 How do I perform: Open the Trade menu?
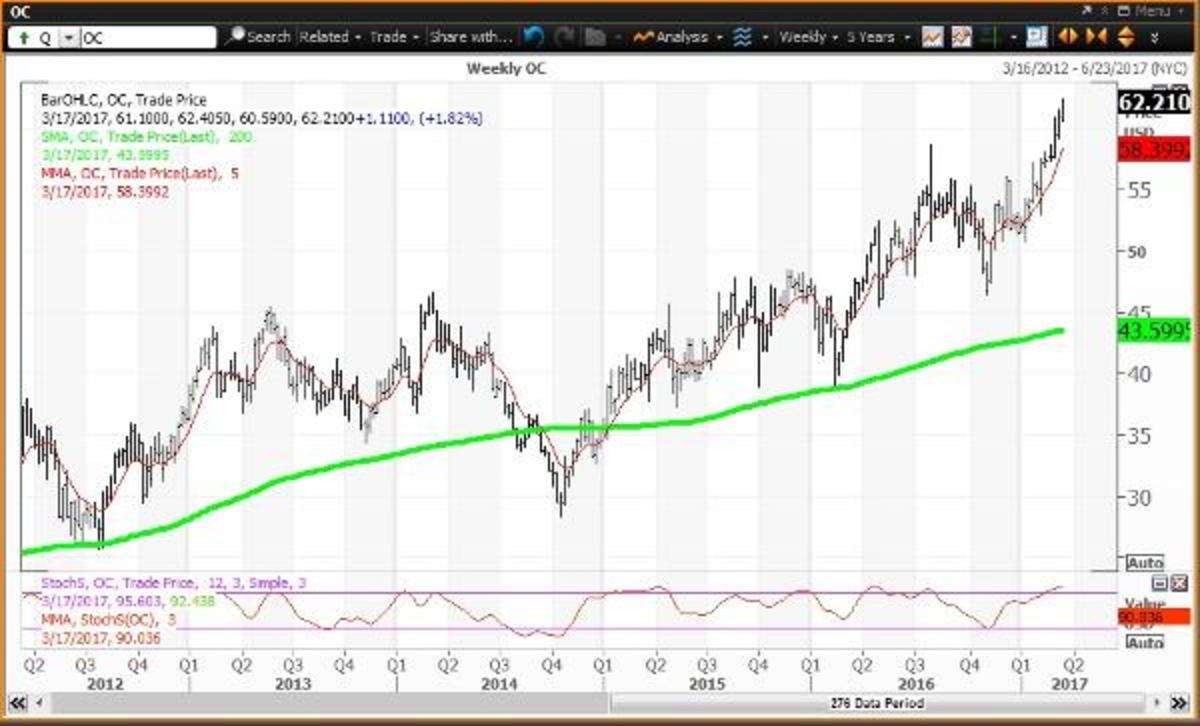click(x=393, y=37)
